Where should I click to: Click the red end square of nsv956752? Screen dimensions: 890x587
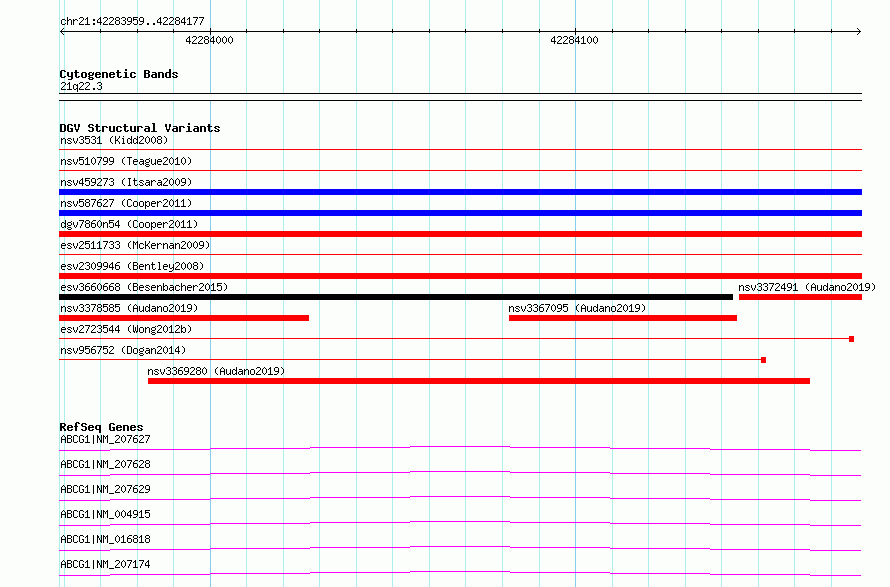(763, 360)
